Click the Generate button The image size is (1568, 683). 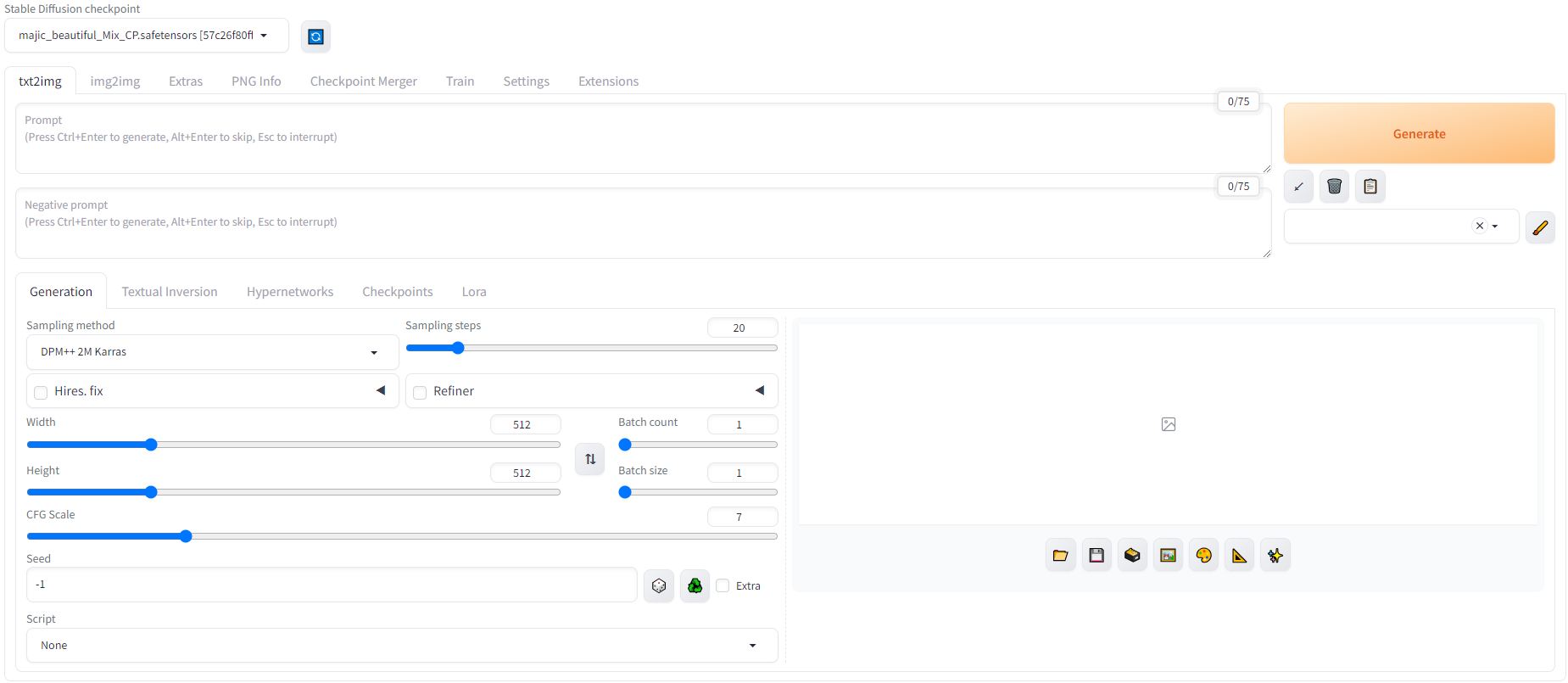pyautogui.click(x=1419, y=133)
